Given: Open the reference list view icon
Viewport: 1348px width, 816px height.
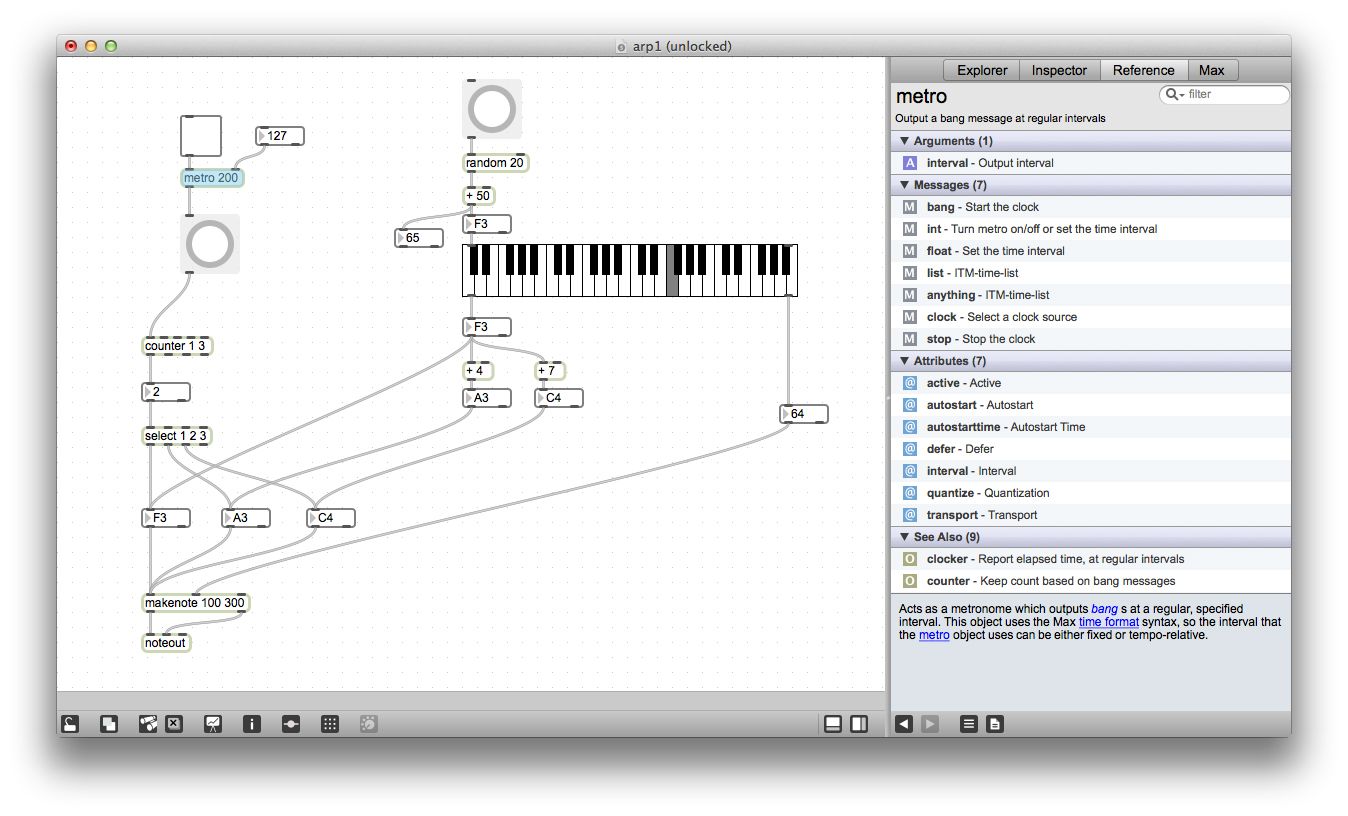Looking at the screenshot, I should coord(968,723).
